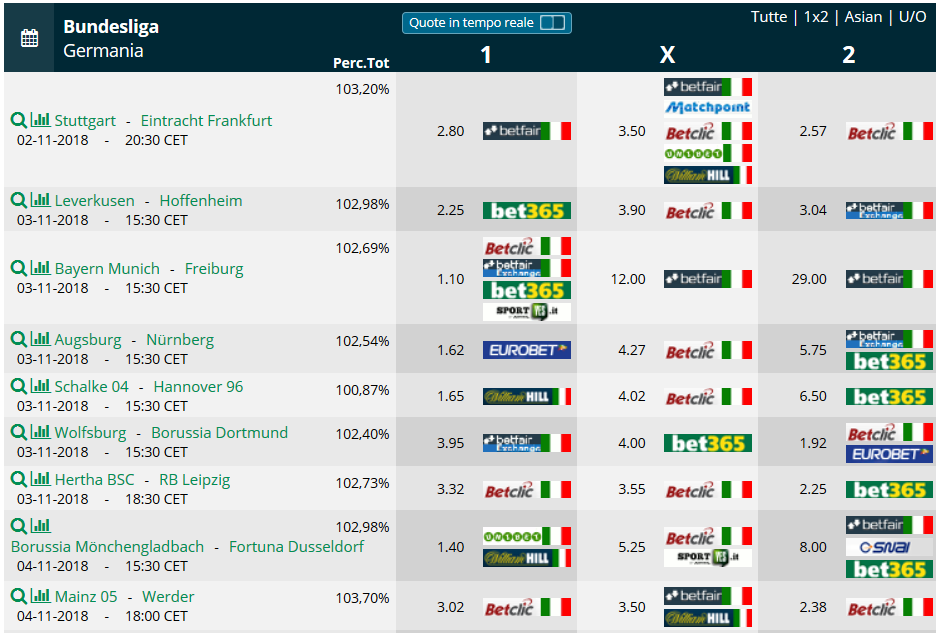
Task: Click the magnifier icon for Stuttgart match
Action: pos(19,120)
